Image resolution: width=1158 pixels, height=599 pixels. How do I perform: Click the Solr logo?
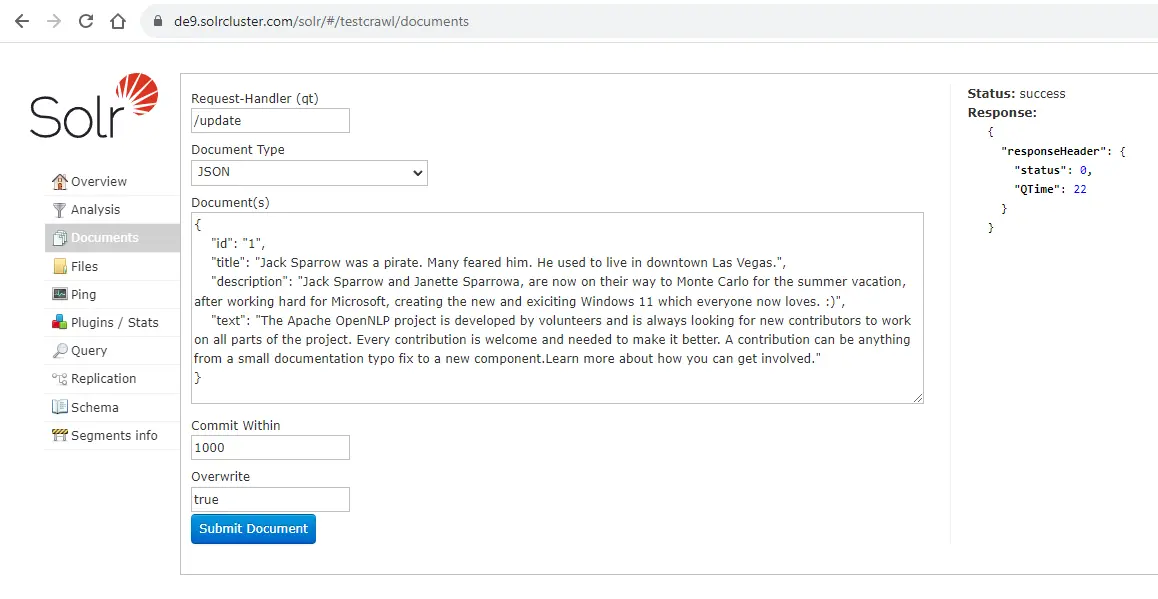[94, 106]
